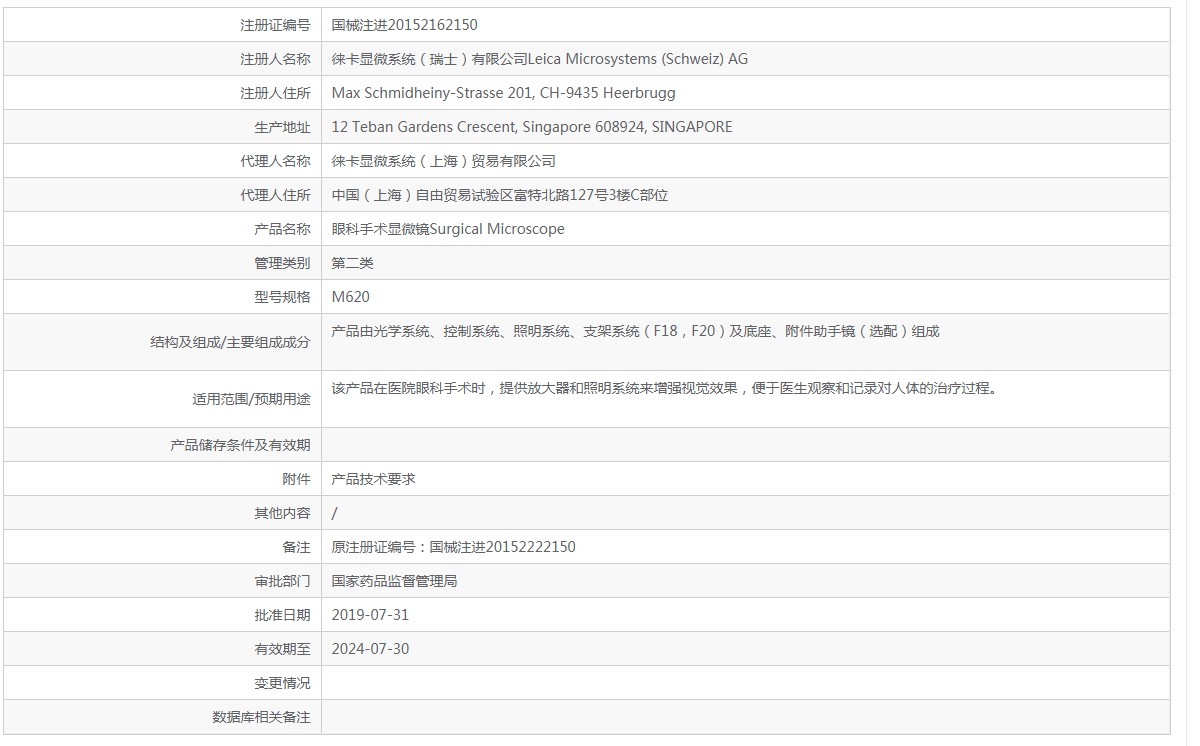Select approval department 国家药品监督管理局
The image size is (1200, 746).
394,581
